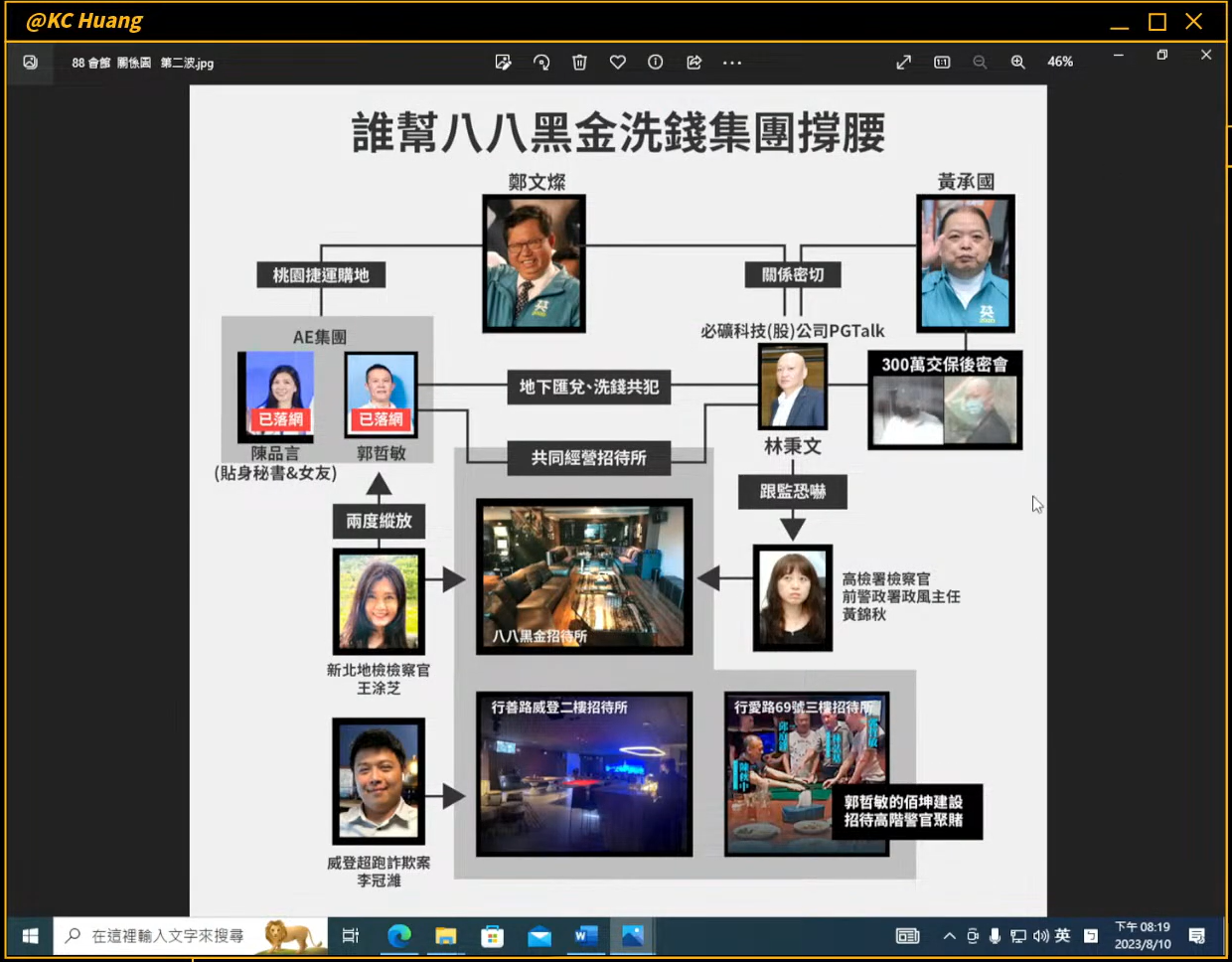Image resolution: width=1232 pixels, height=962 pixels.
Task: Zoom out using the minus magnifier
Action: point(980,63)
